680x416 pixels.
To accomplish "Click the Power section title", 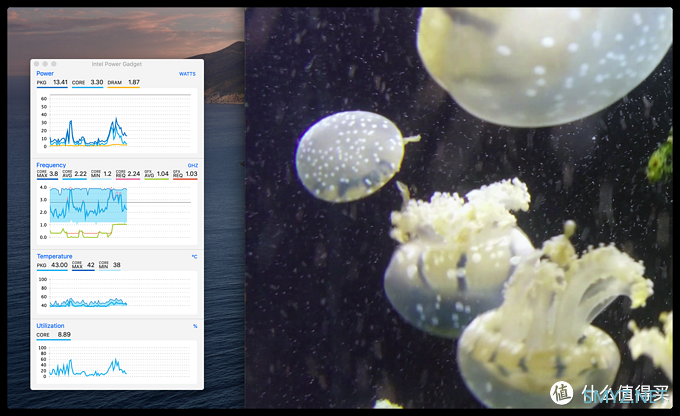I will click(x=45, y=73).
